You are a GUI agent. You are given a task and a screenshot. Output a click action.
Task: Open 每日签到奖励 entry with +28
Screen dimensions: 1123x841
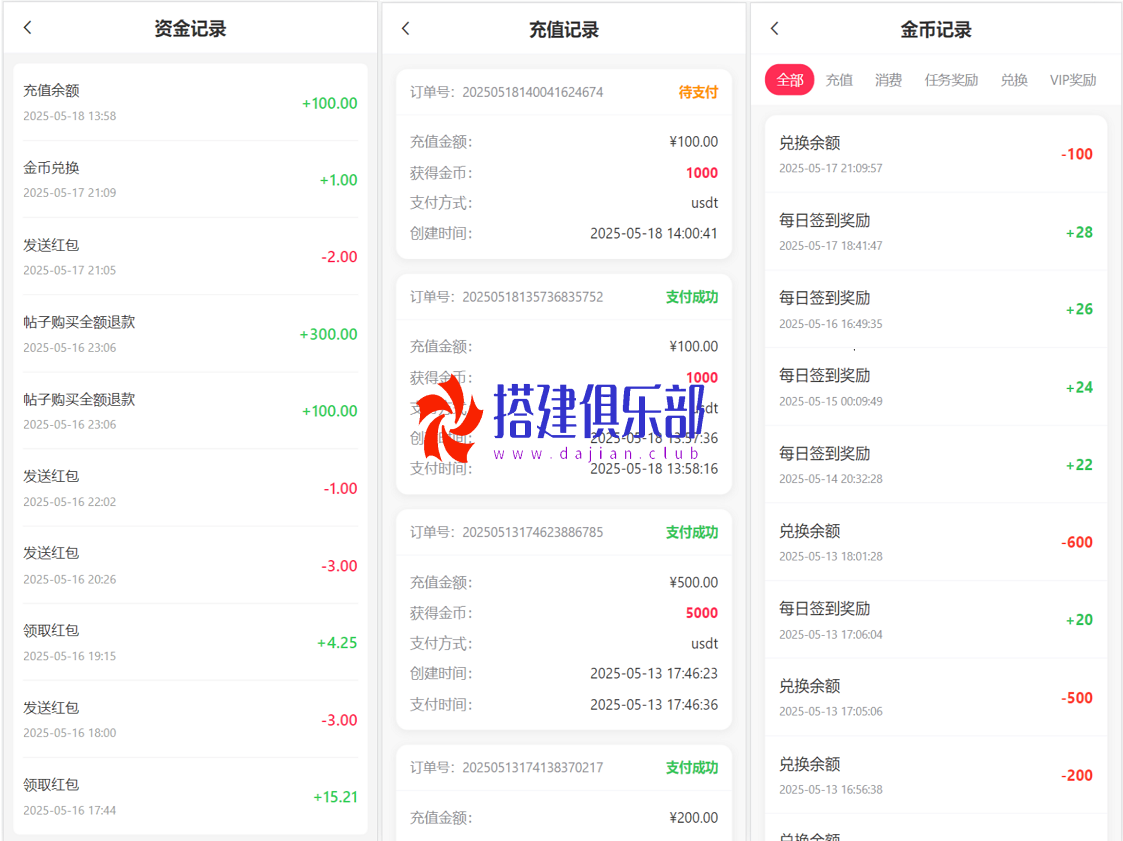pos(935,232)
